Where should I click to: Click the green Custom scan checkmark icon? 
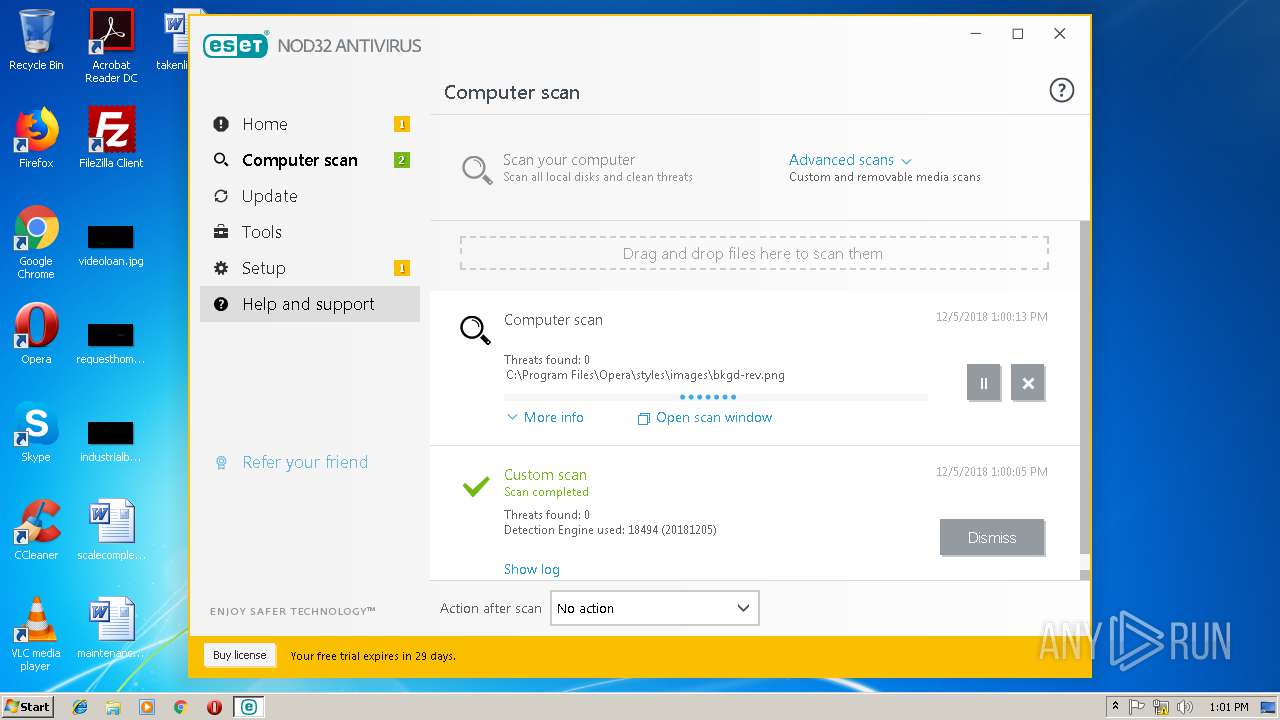pyautogui.click(x=476, y=486)
